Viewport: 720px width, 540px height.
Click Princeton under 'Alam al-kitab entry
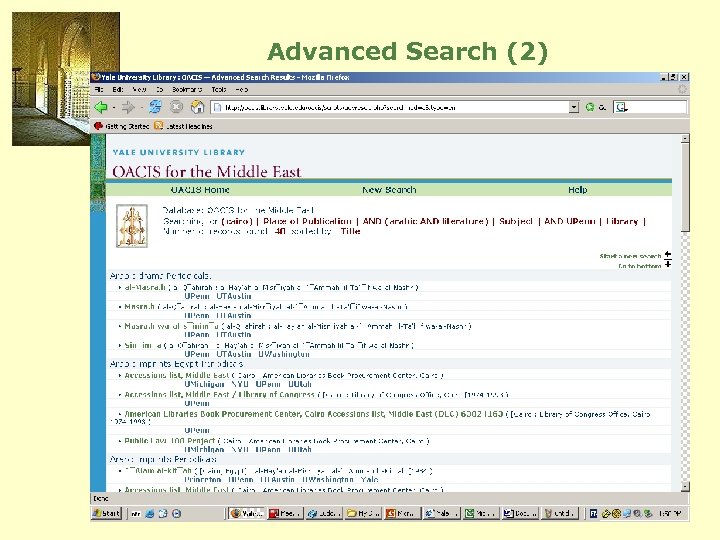[x=202, y=479]
